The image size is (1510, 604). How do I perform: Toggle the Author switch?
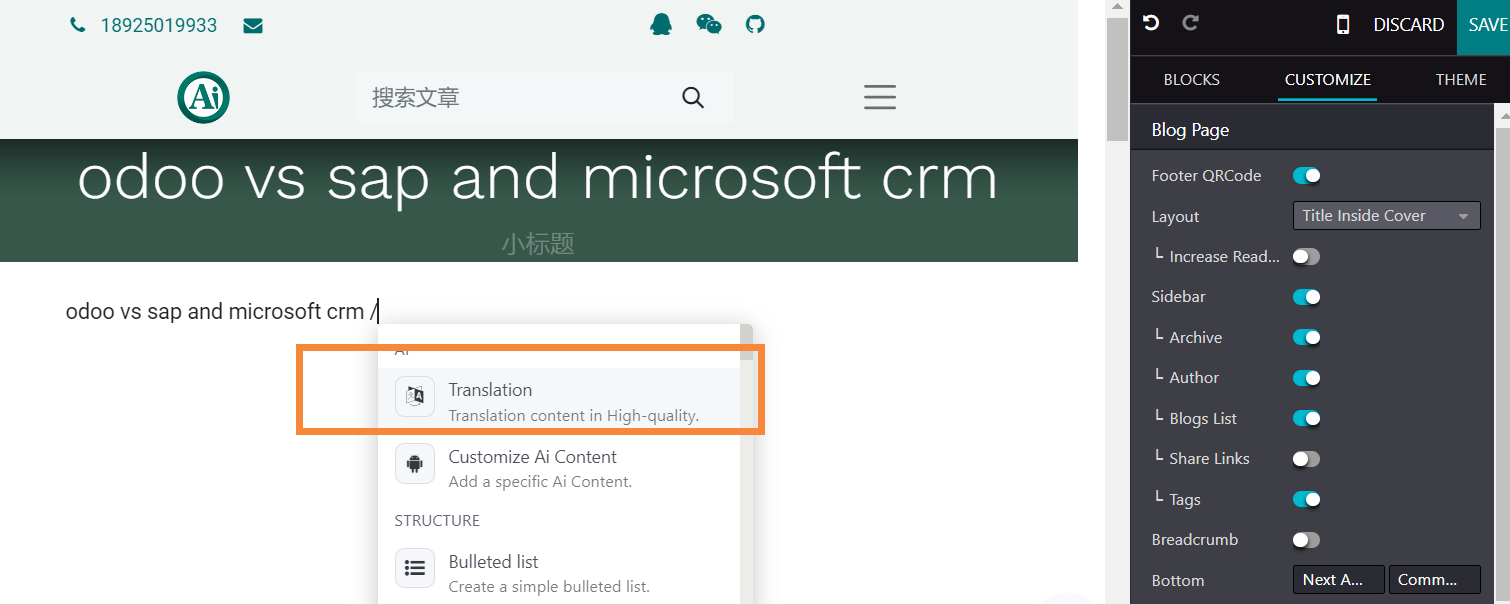1307,378
